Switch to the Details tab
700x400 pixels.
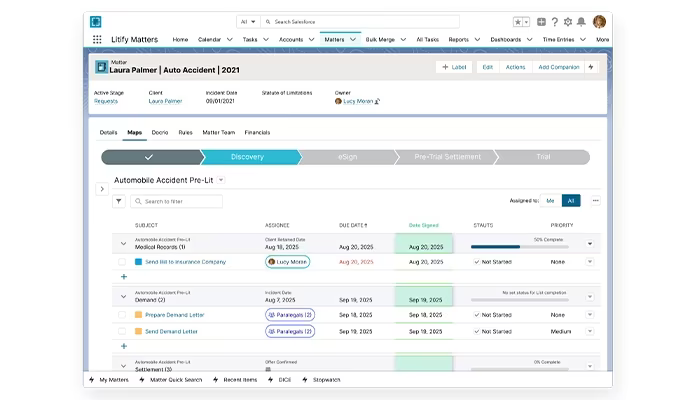point(108,133)
